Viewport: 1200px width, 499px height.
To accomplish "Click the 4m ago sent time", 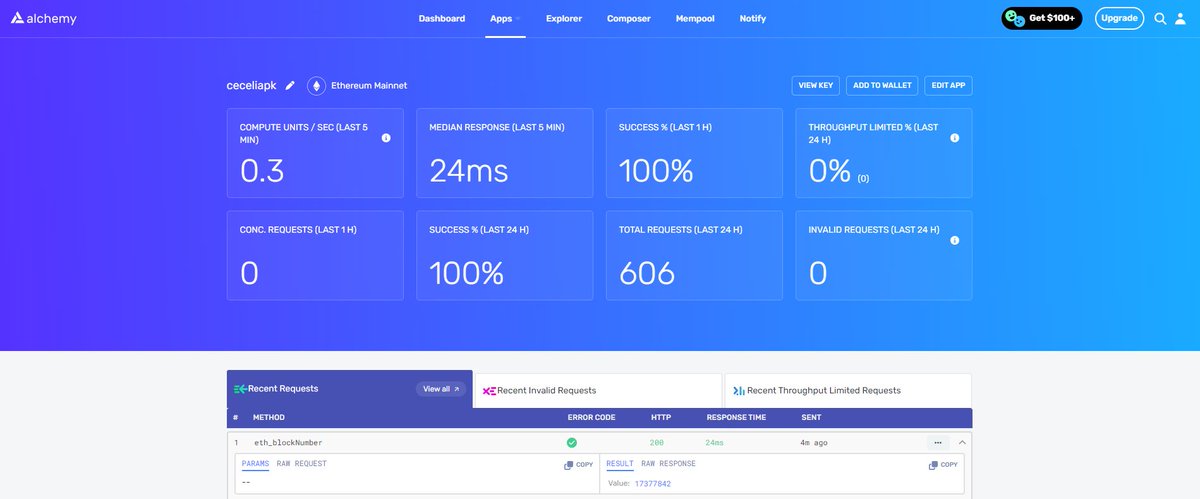I will coord(814,442).
